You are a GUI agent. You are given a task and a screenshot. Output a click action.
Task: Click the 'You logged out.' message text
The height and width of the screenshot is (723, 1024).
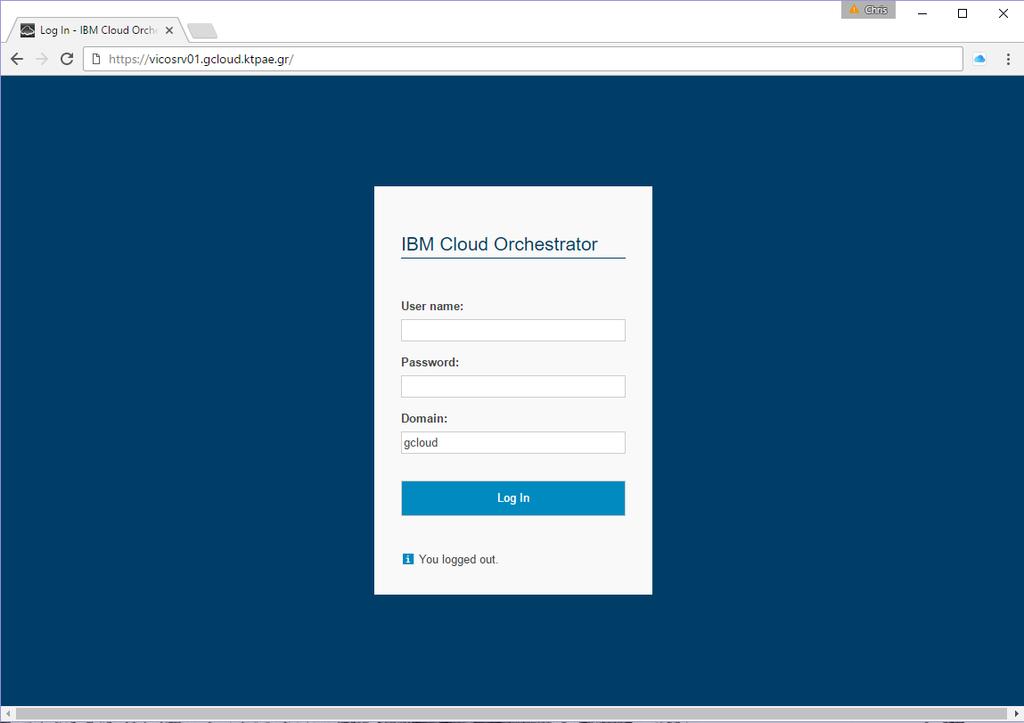click(458, 559)
